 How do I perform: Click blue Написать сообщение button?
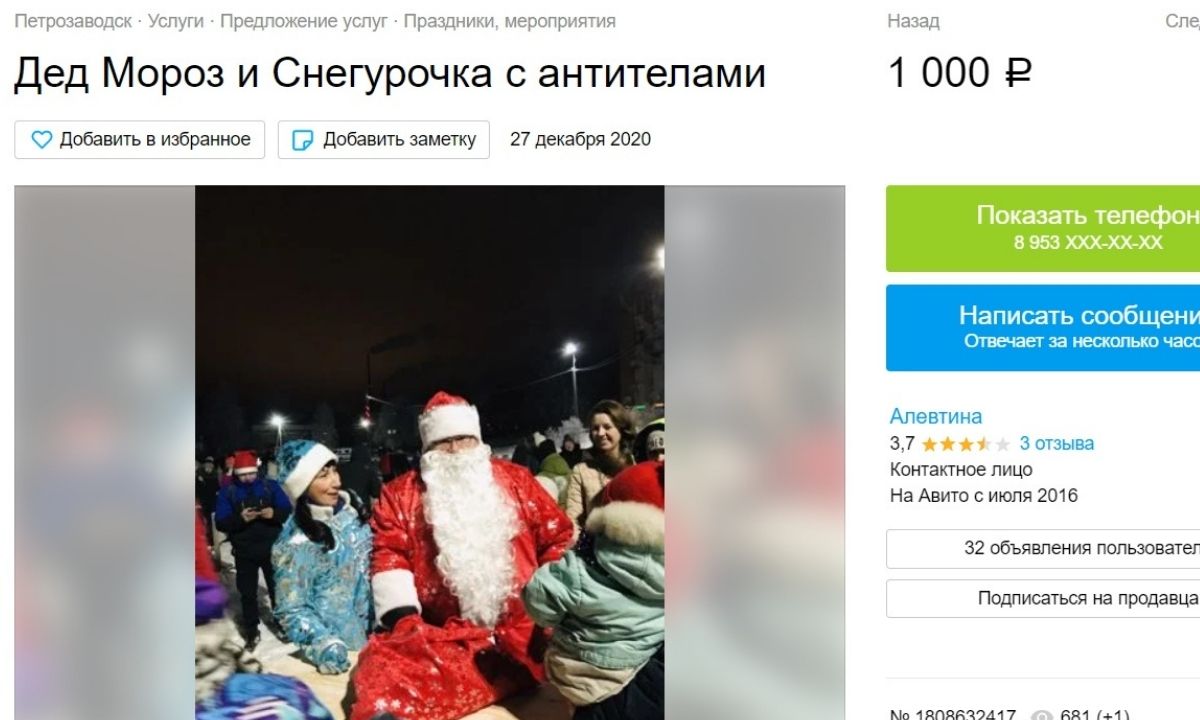1043,328
